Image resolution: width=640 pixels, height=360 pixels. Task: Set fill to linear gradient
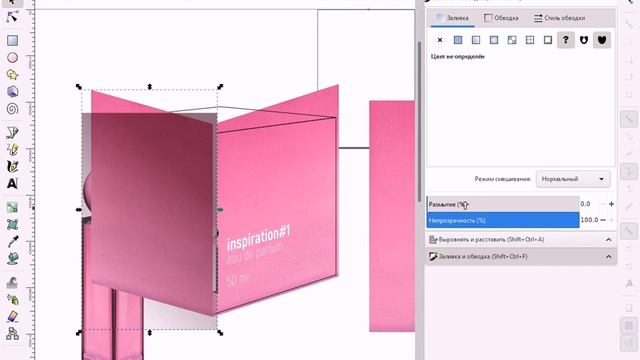click(476, 40)
